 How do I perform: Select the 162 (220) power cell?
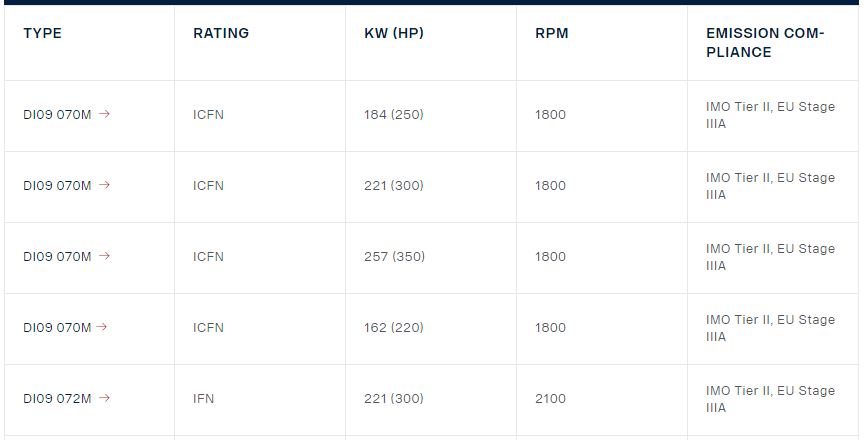coord(394,328)
